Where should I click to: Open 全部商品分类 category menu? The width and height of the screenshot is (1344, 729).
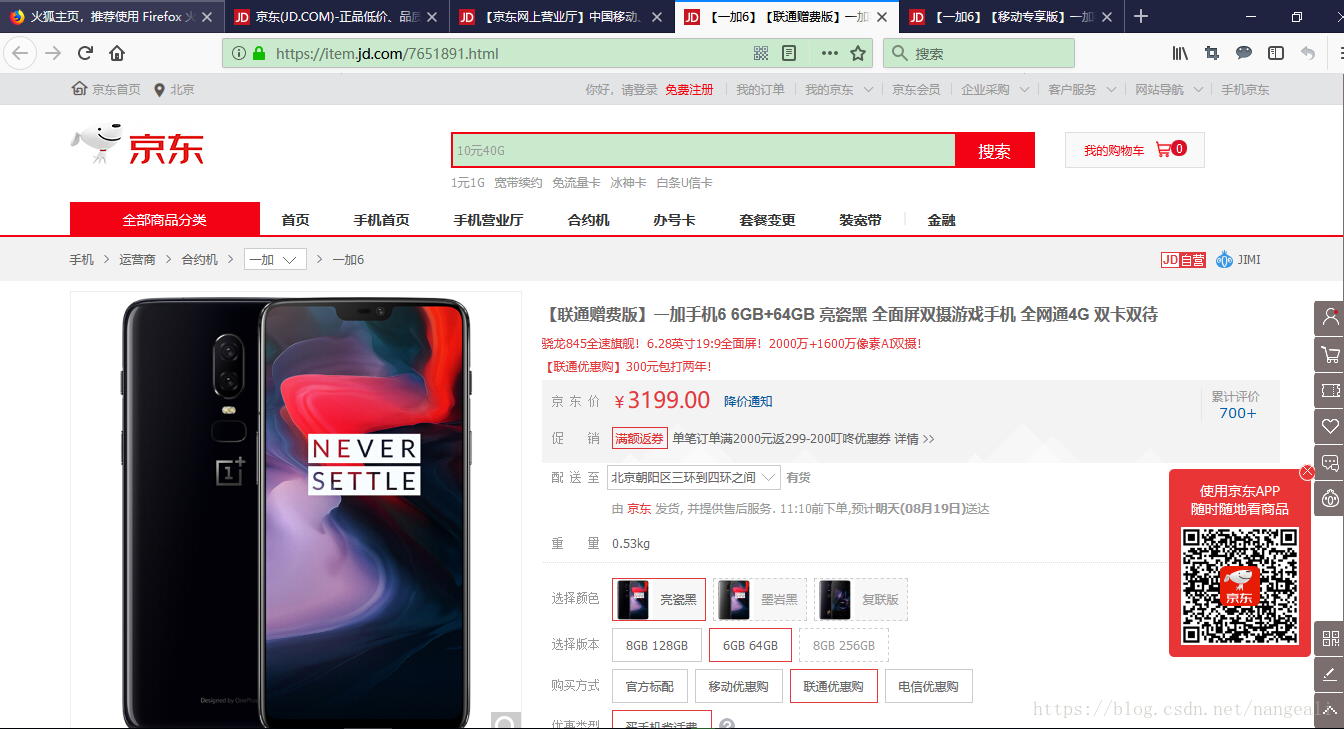click(x=165, y=219)
